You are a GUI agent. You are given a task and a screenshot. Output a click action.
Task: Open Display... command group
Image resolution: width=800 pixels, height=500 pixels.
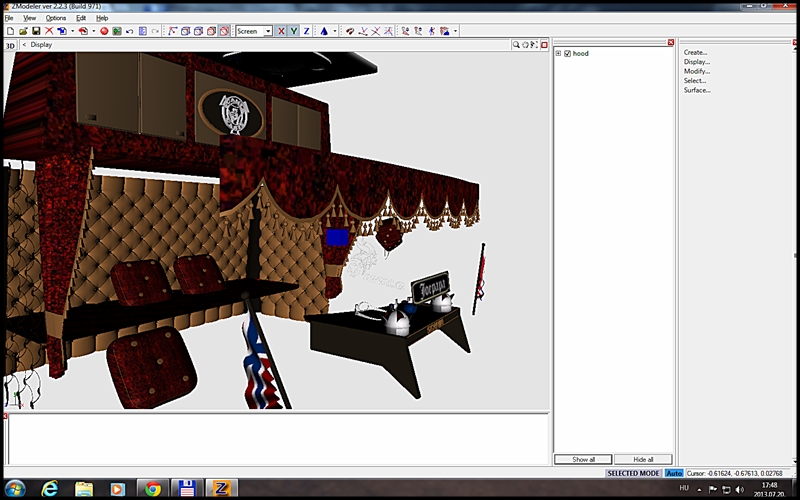tap(697, 62)
